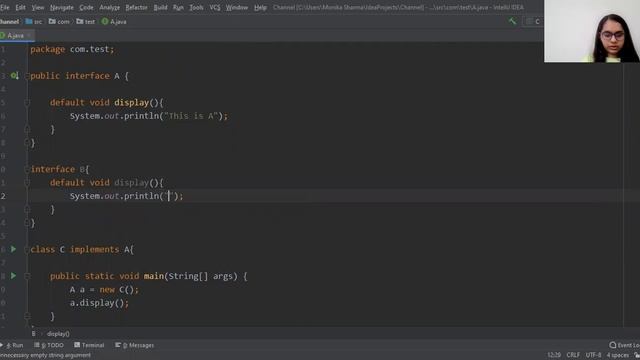Click the "This is A" string literal
The width and height of the screenshot is (640, 360).
coord(191,116)
